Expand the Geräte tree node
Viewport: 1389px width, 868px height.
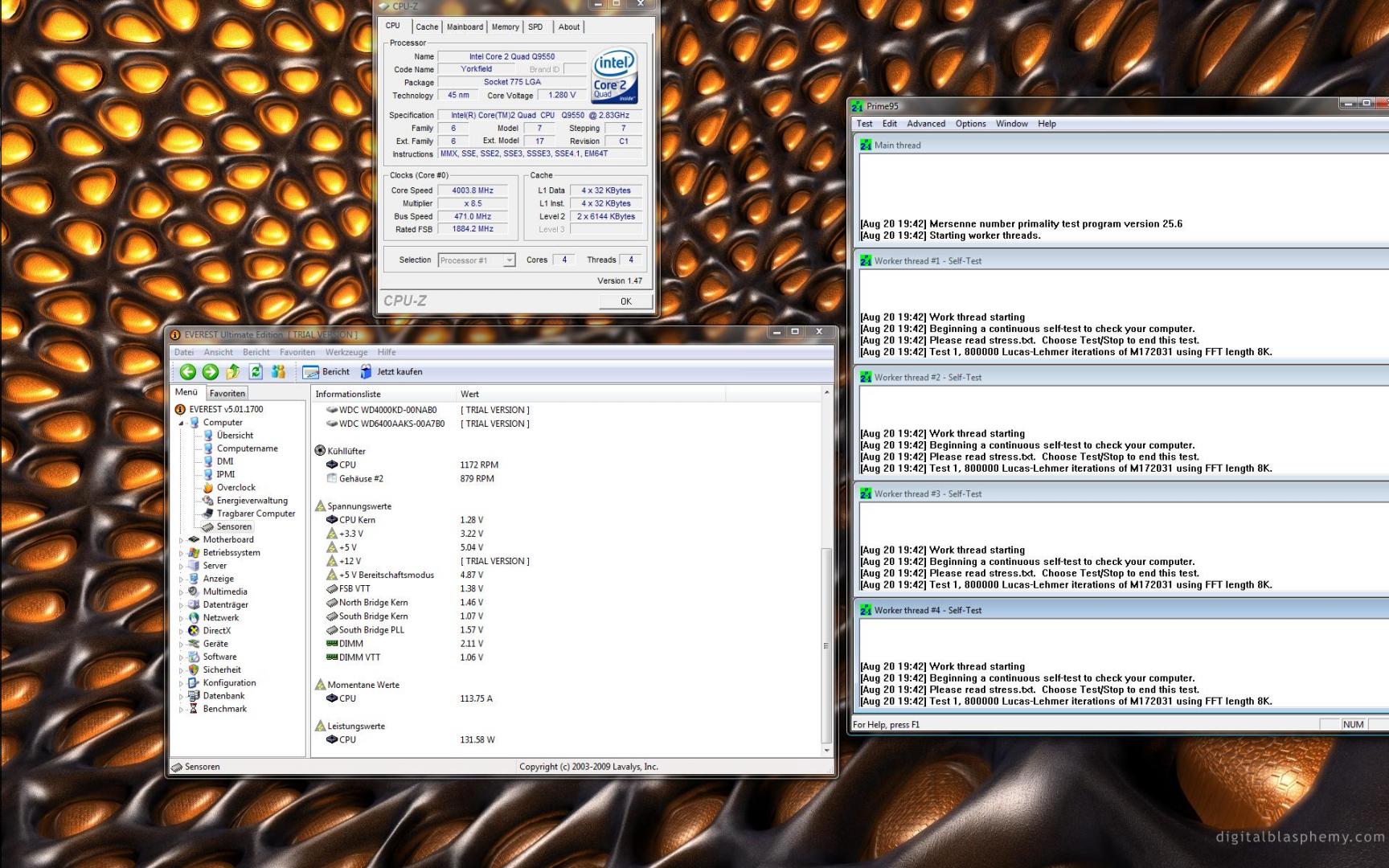click(x=182, y=644)
